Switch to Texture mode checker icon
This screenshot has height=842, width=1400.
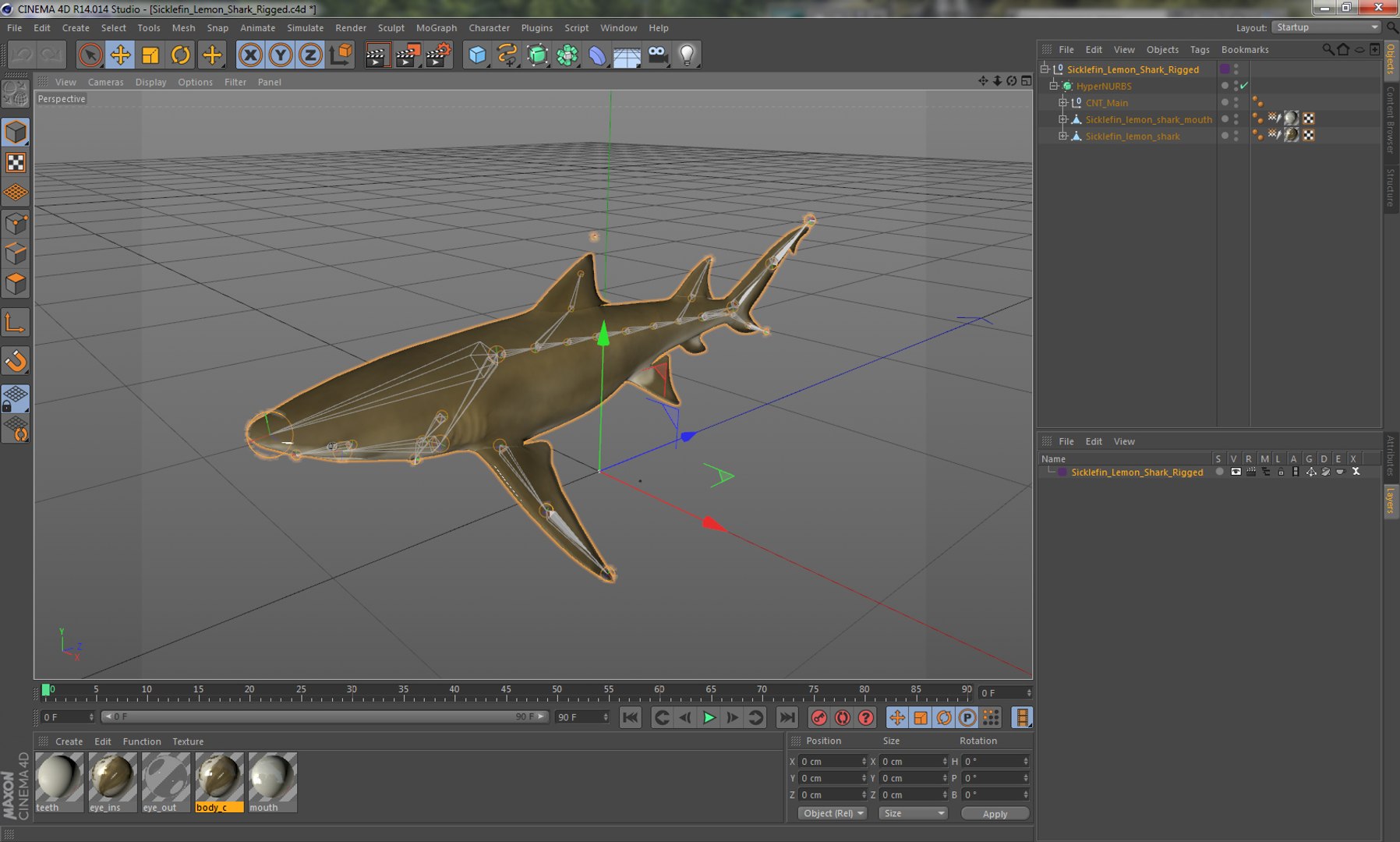tap(16, 162)
